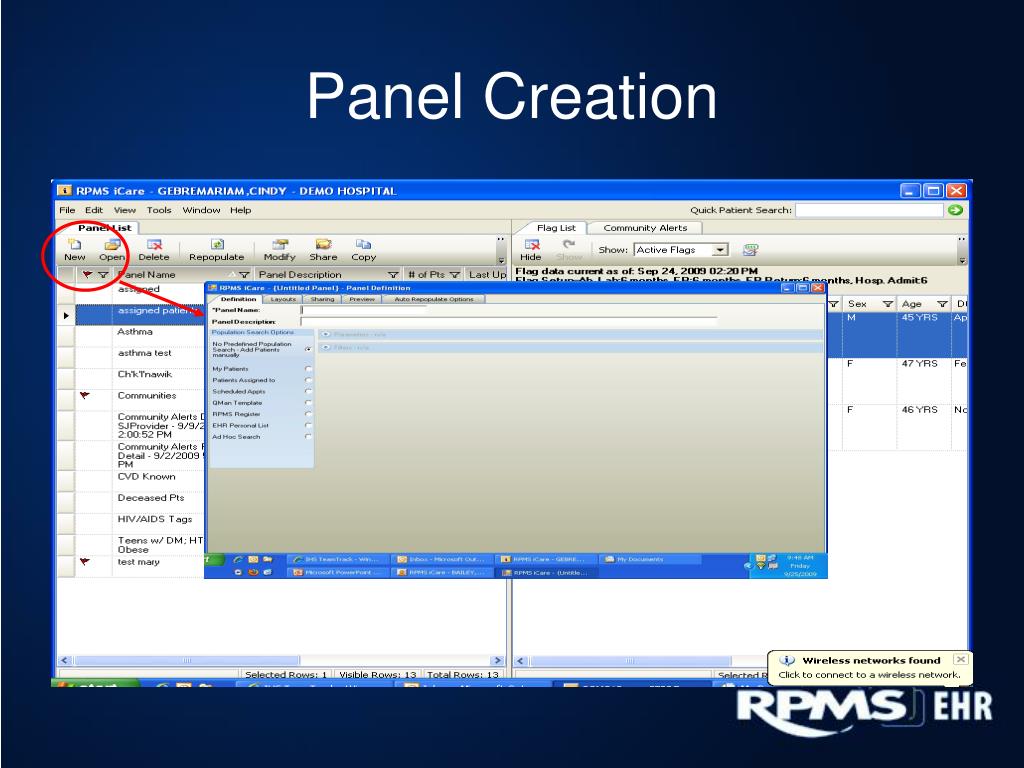Select My Patients radio button
The width and height of the screenshot is (1024, 768).
click(x=308, y=369)
